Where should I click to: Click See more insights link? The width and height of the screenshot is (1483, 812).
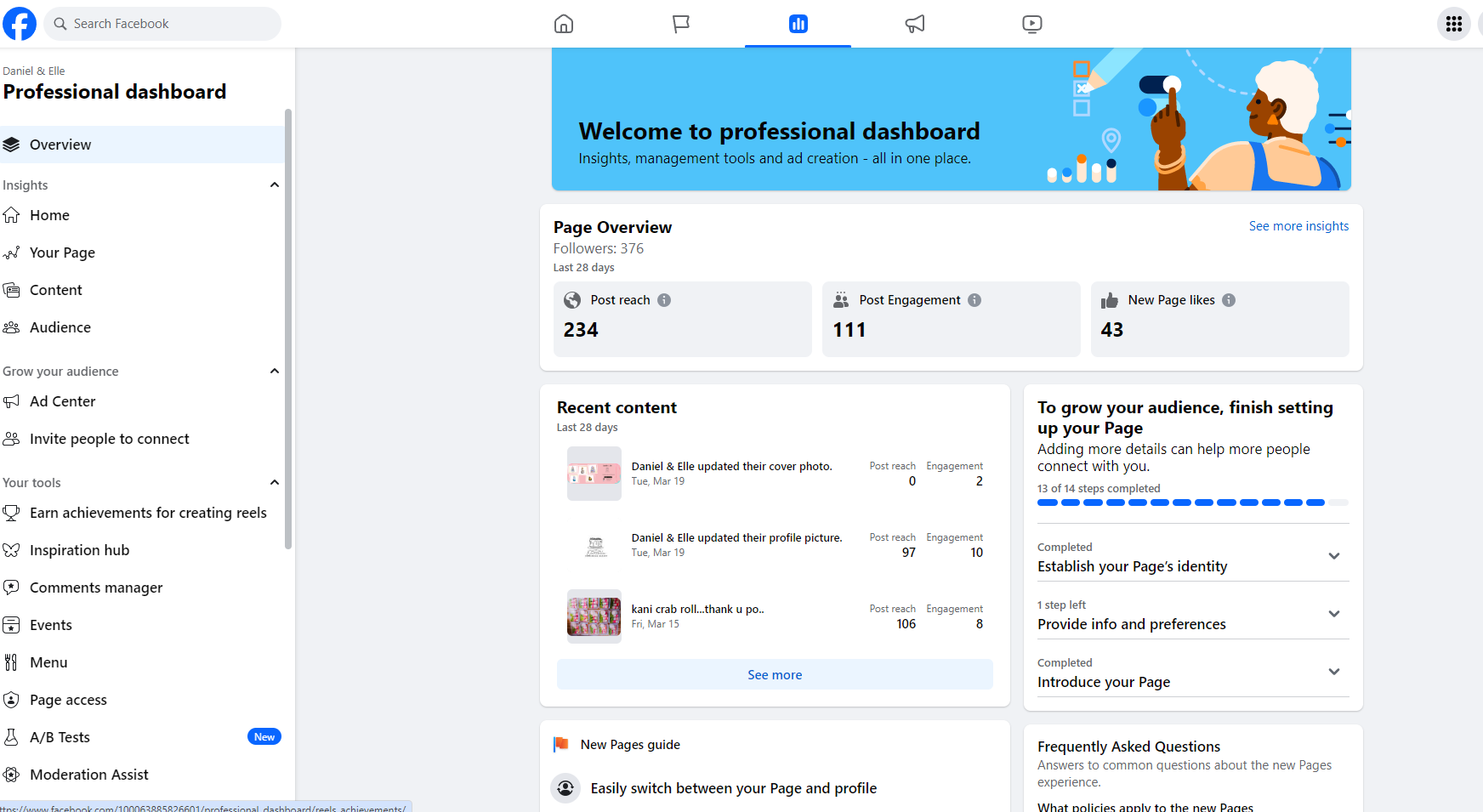pos(1298,226)
